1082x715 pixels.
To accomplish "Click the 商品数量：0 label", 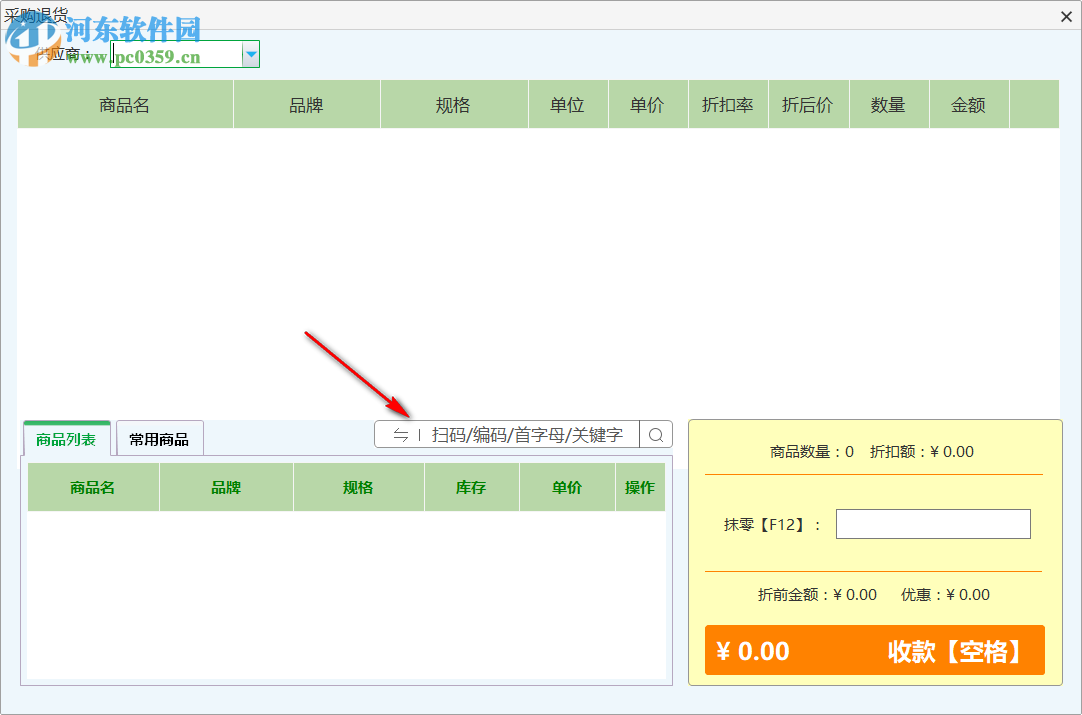I will click(812, 452).
